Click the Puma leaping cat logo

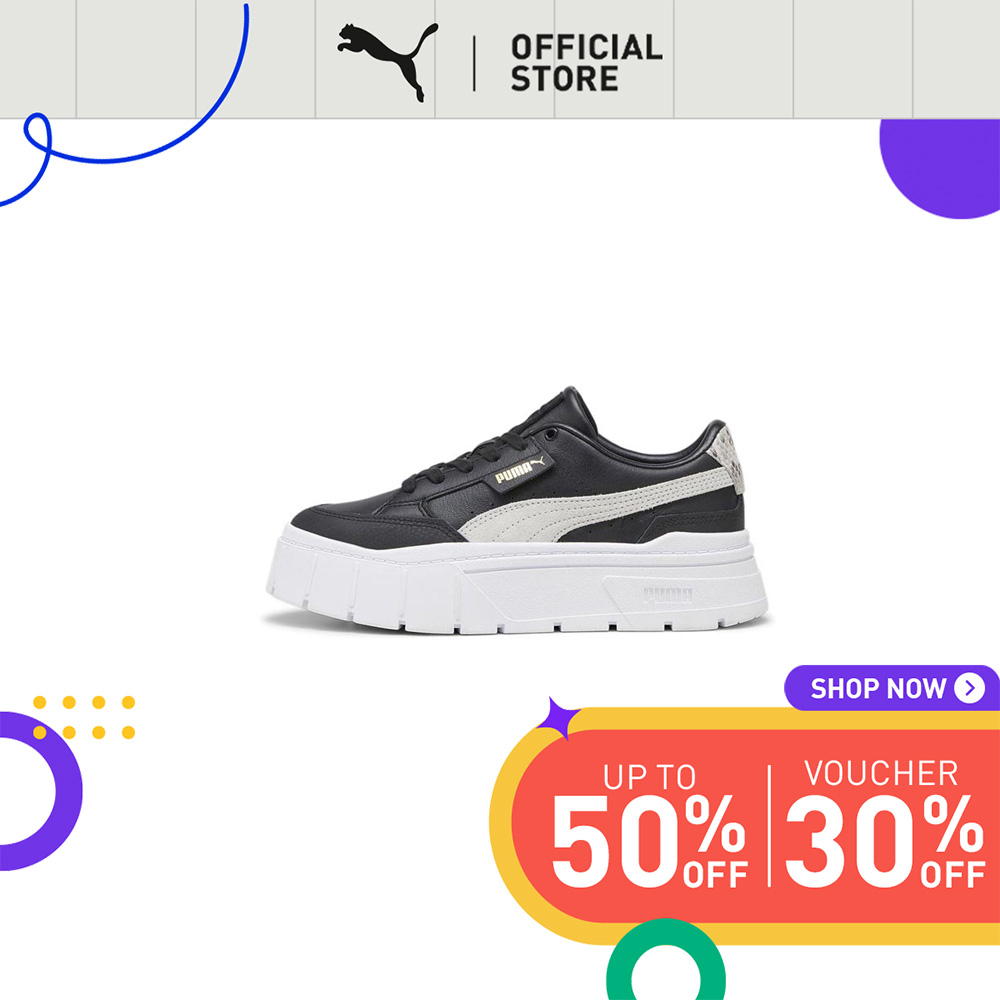(x=388, y=62)
